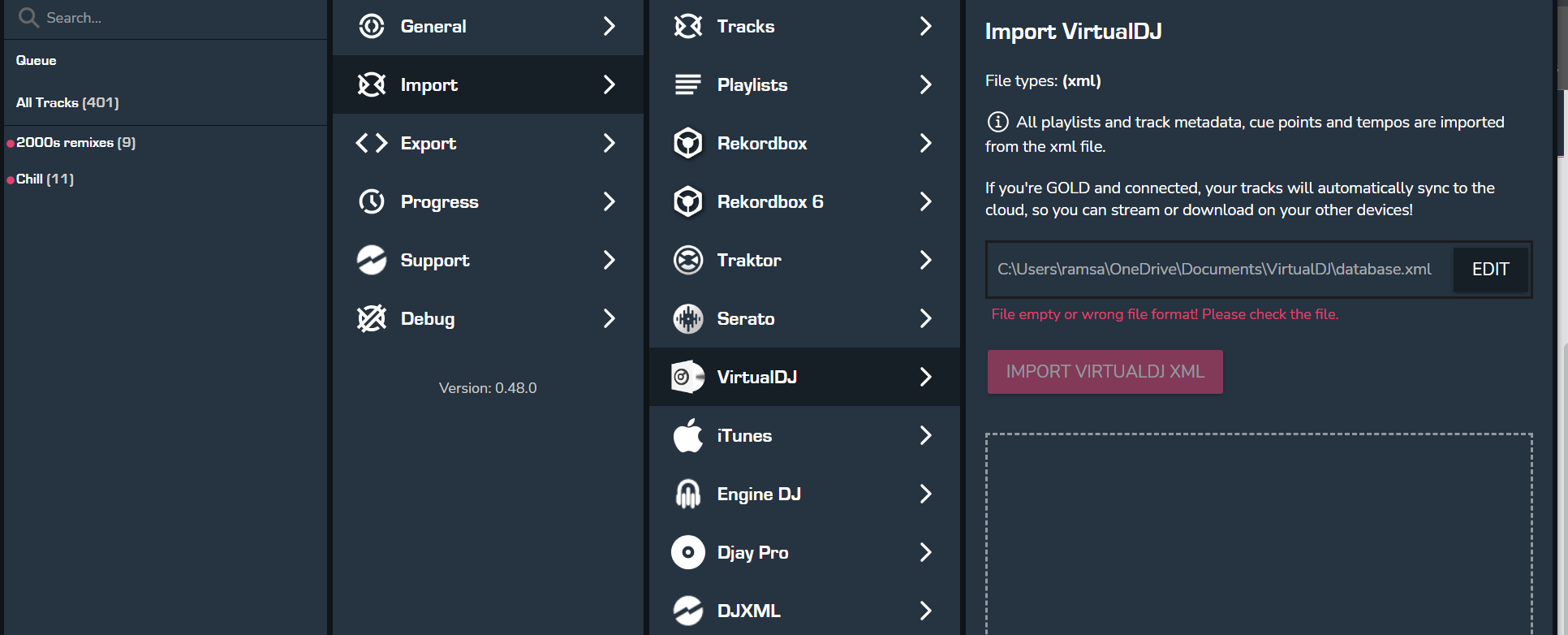1568x635 pixels.
Task: Click the General settings icon
Action: (x=372, y=26)
